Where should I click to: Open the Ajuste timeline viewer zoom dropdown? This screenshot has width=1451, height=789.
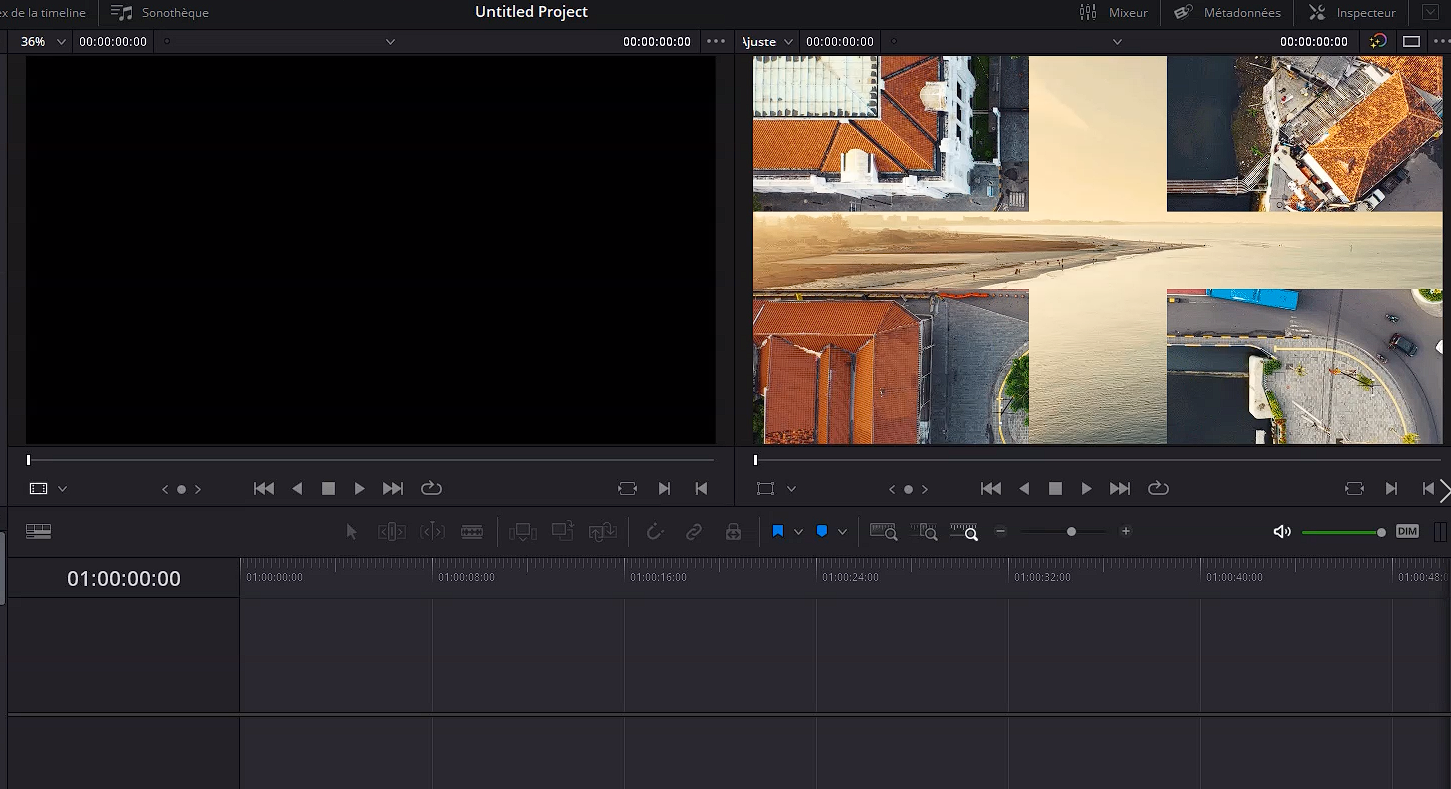[x=769, y=41]
